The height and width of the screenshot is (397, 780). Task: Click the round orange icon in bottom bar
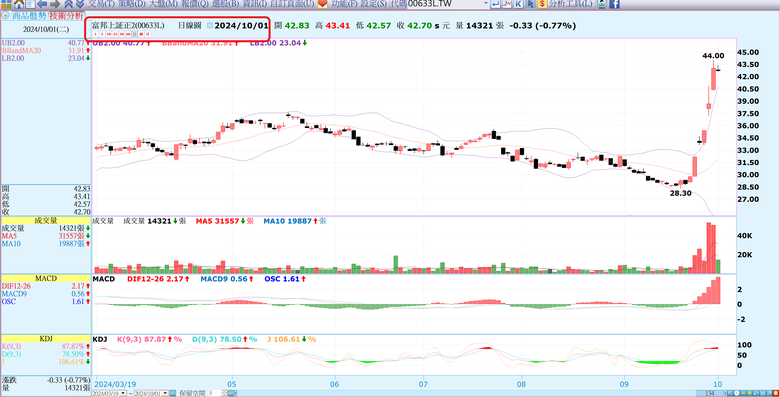click(736, 393)
